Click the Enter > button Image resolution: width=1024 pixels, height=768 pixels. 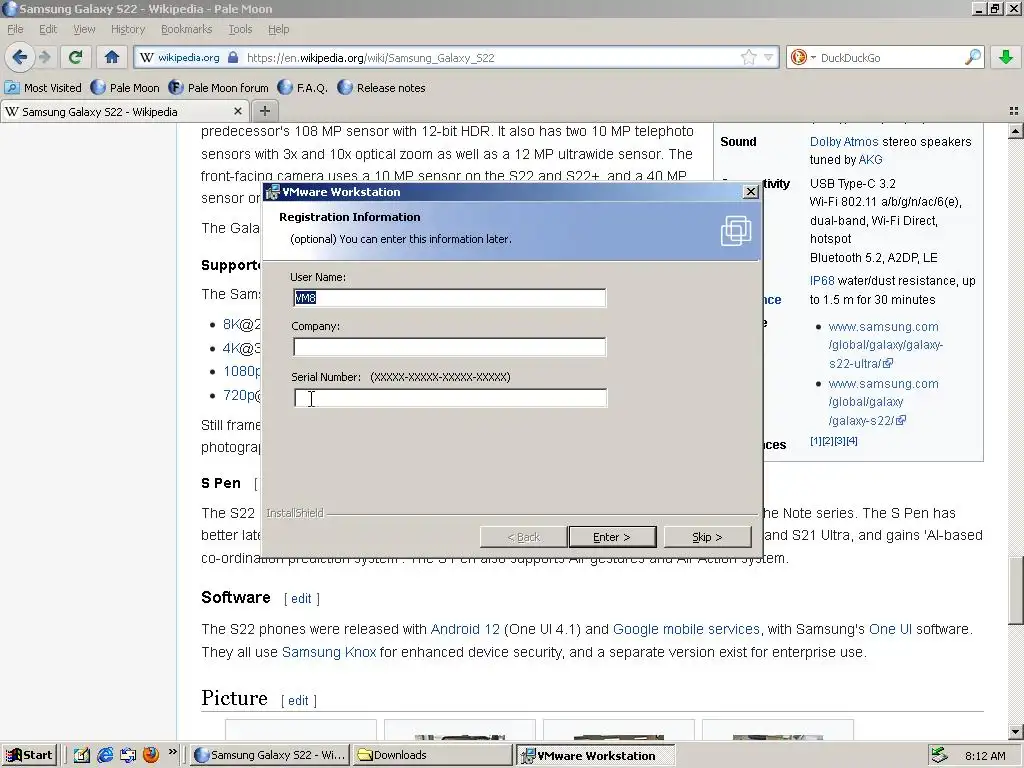[612, 537]
